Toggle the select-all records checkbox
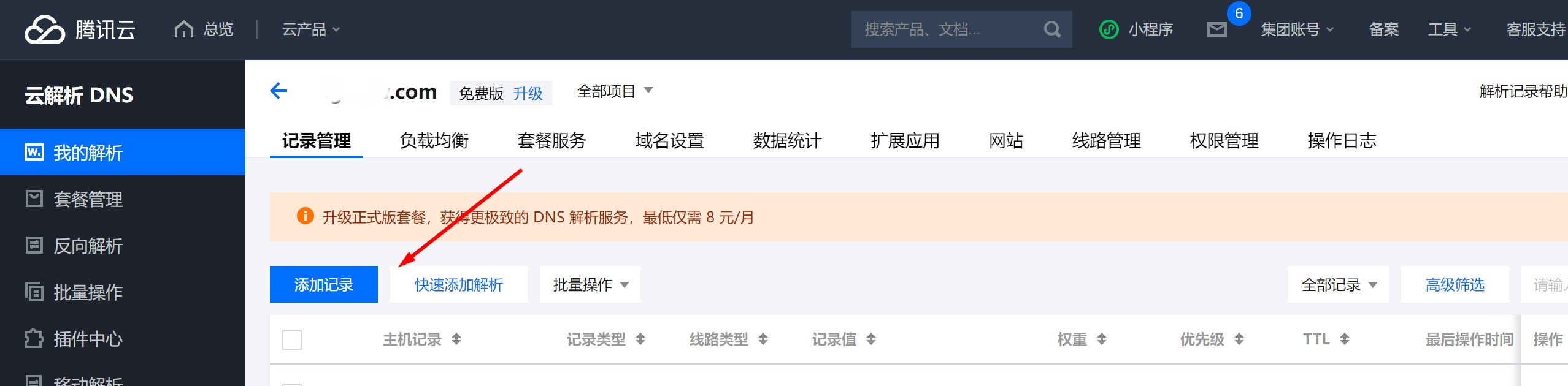This screenshot has height=386, width=1568. tap(292, 339)
